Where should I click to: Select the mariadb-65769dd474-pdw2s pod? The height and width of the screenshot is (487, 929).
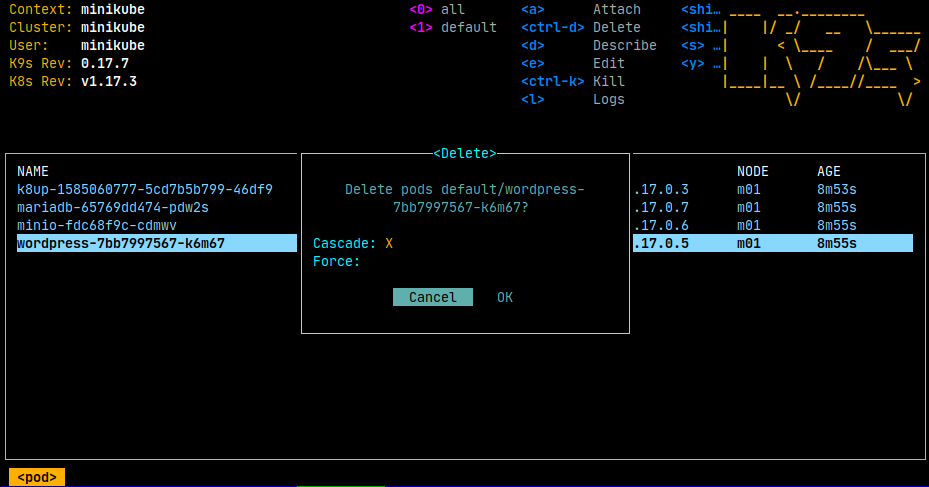point(112,207)
